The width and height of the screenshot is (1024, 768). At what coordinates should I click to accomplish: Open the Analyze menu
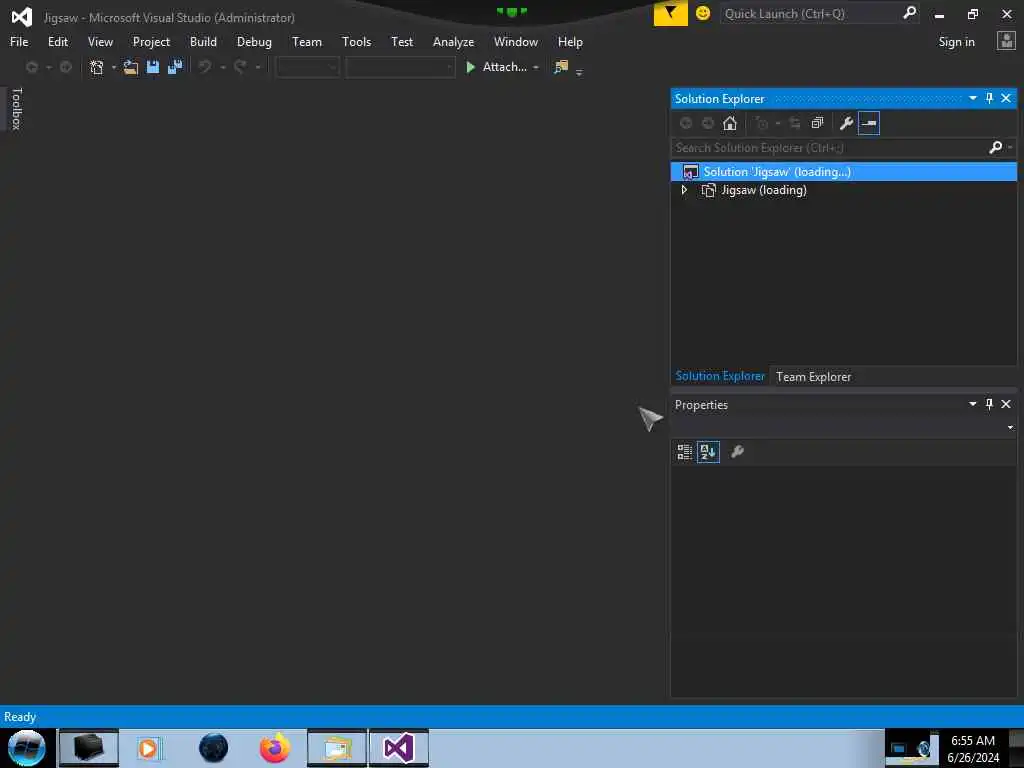click(453, 42)
